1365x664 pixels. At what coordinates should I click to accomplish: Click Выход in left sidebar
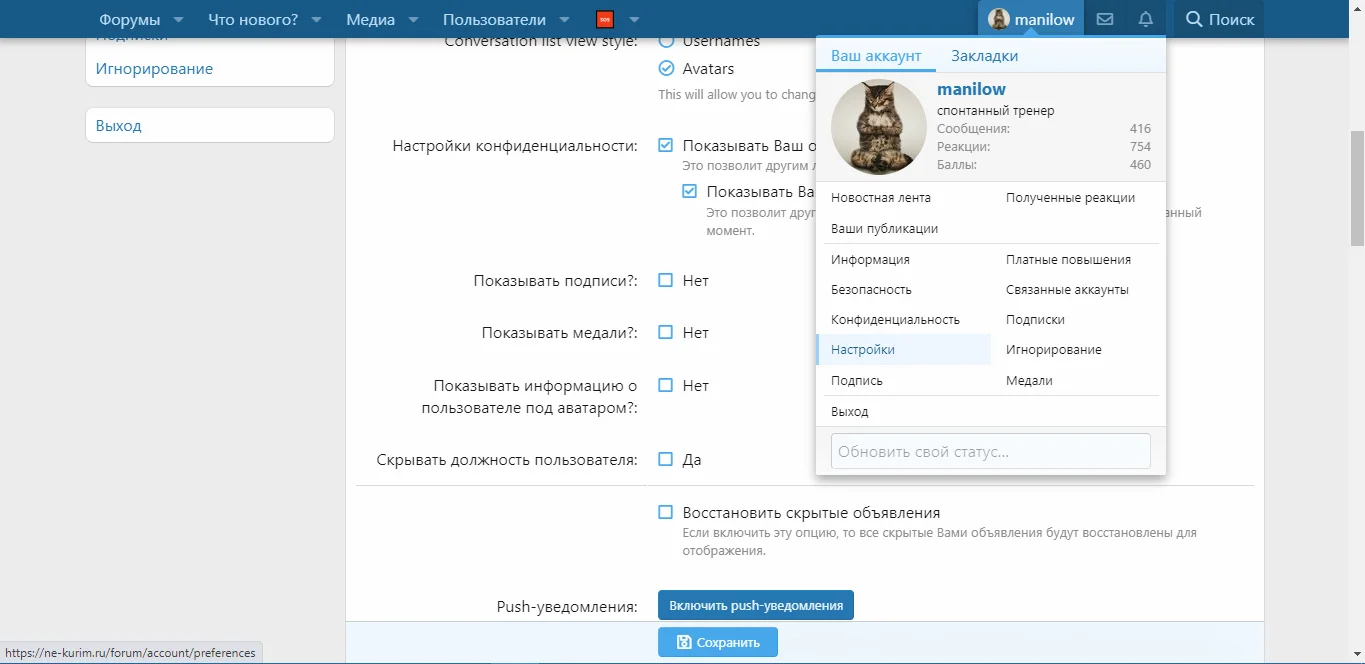coord(119,125)
